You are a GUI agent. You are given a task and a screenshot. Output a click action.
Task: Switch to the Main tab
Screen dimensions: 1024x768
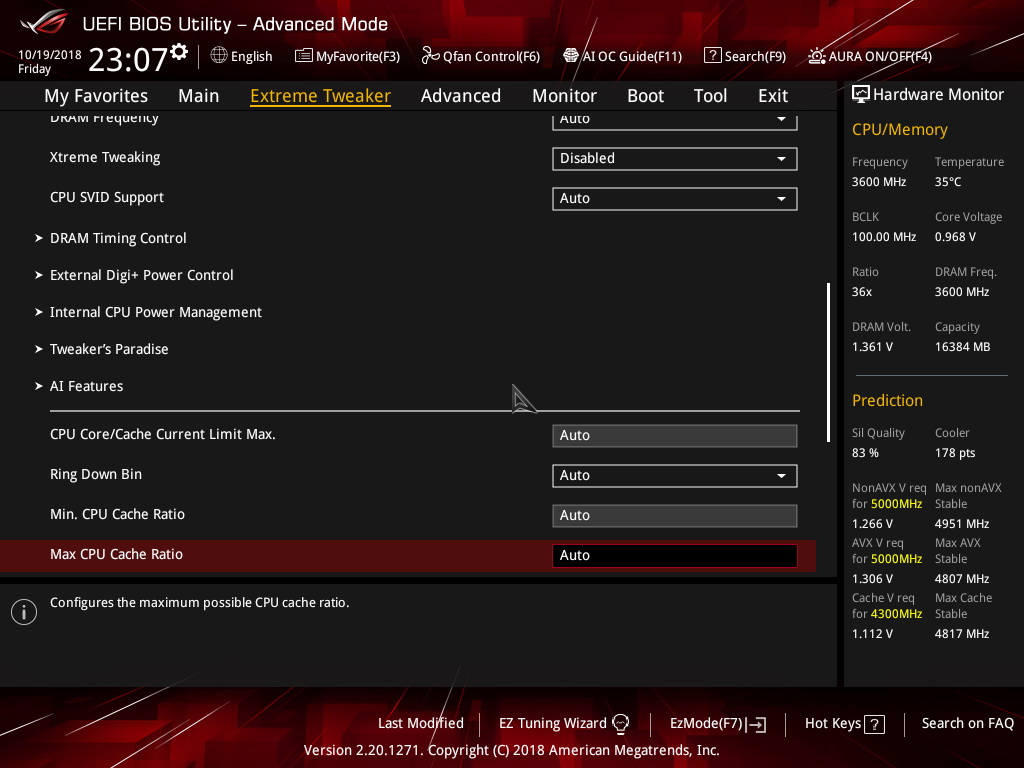tap(199, 96)
